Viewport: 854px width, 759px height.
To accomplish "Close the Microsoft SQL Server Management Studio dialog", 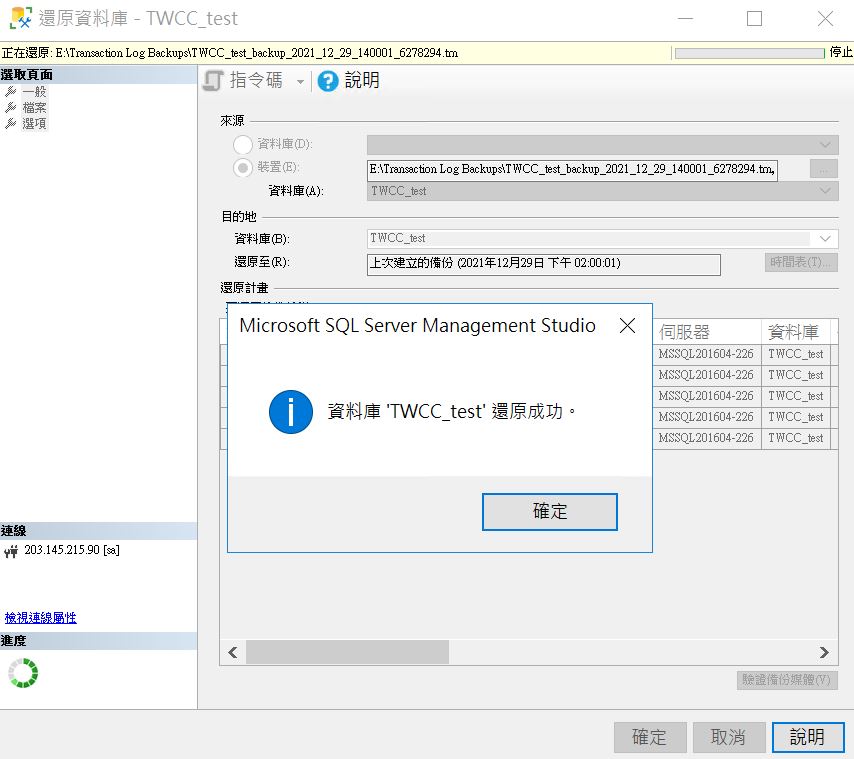I will pos(627,326).
